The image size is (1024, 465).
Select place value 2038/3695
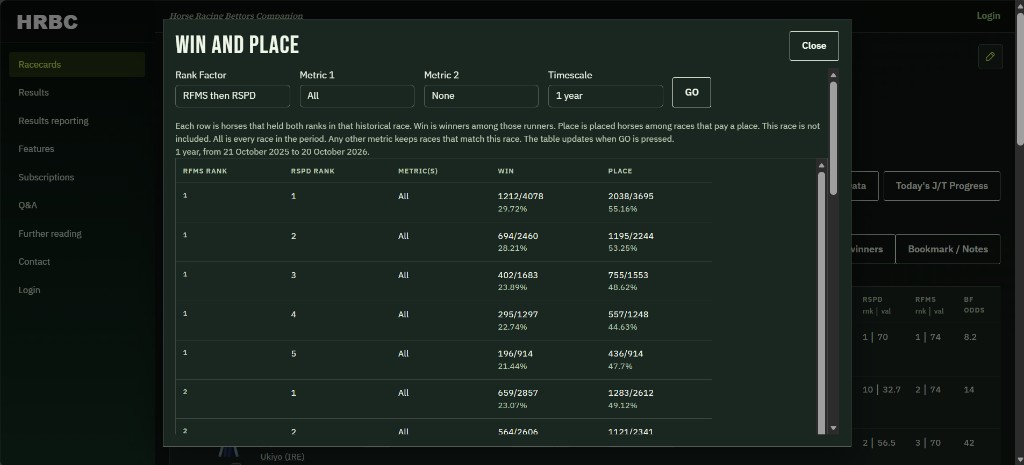[x=631, y=196]
